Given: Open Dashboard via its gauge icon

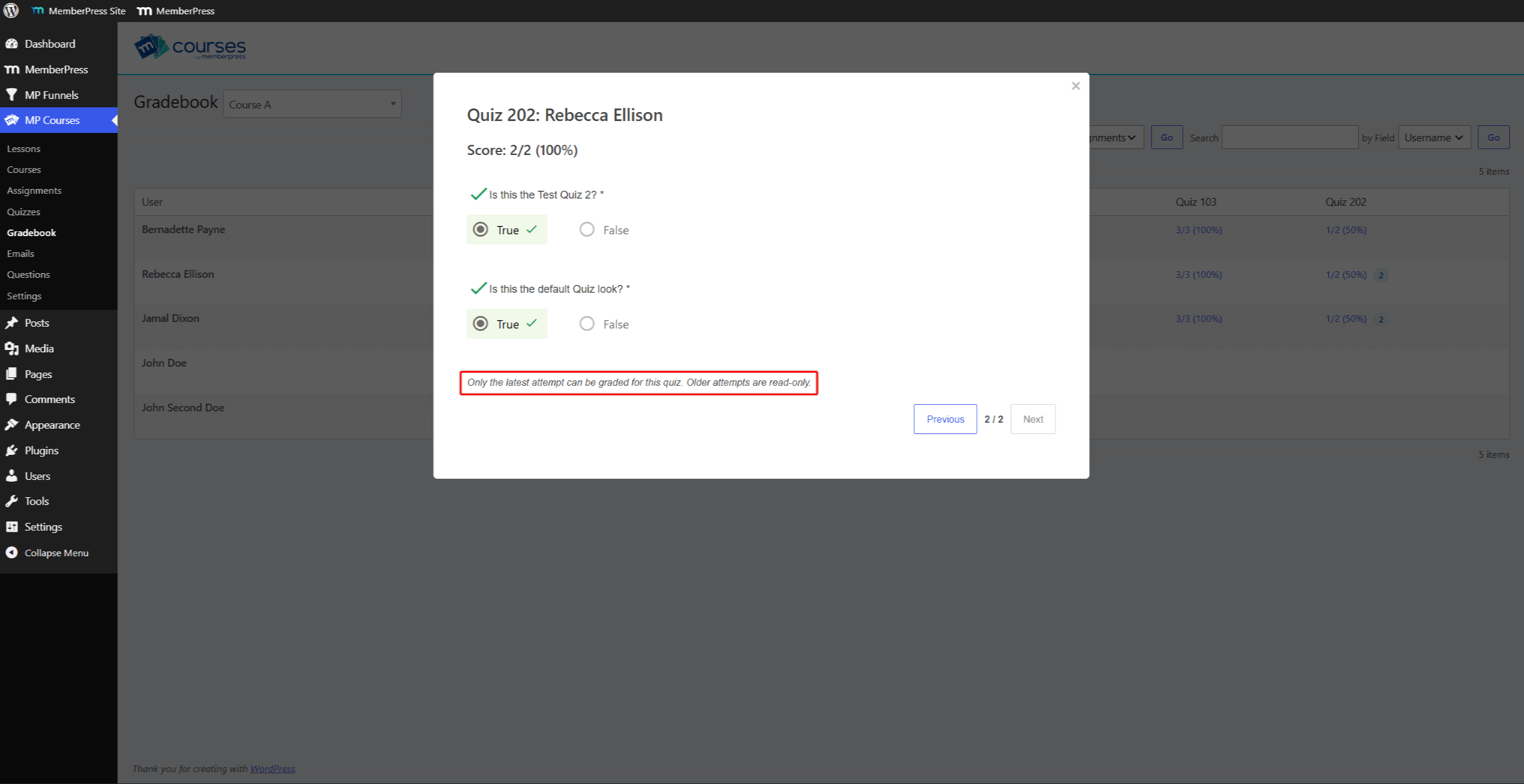Looking at the screenshot, I should click(11, 44).
